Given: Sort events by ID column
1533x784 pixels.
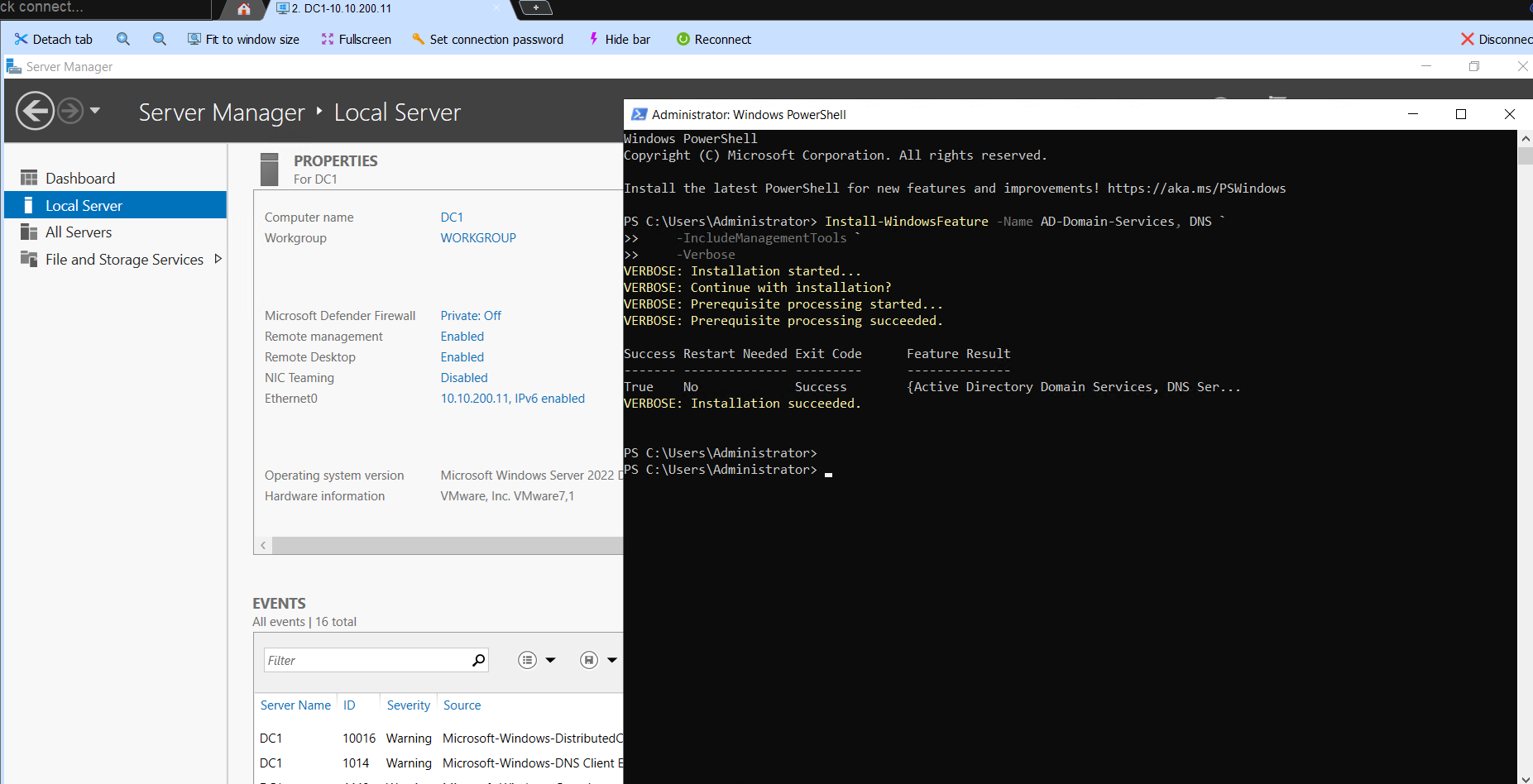Looking at the screenshot, I should 349,705.
